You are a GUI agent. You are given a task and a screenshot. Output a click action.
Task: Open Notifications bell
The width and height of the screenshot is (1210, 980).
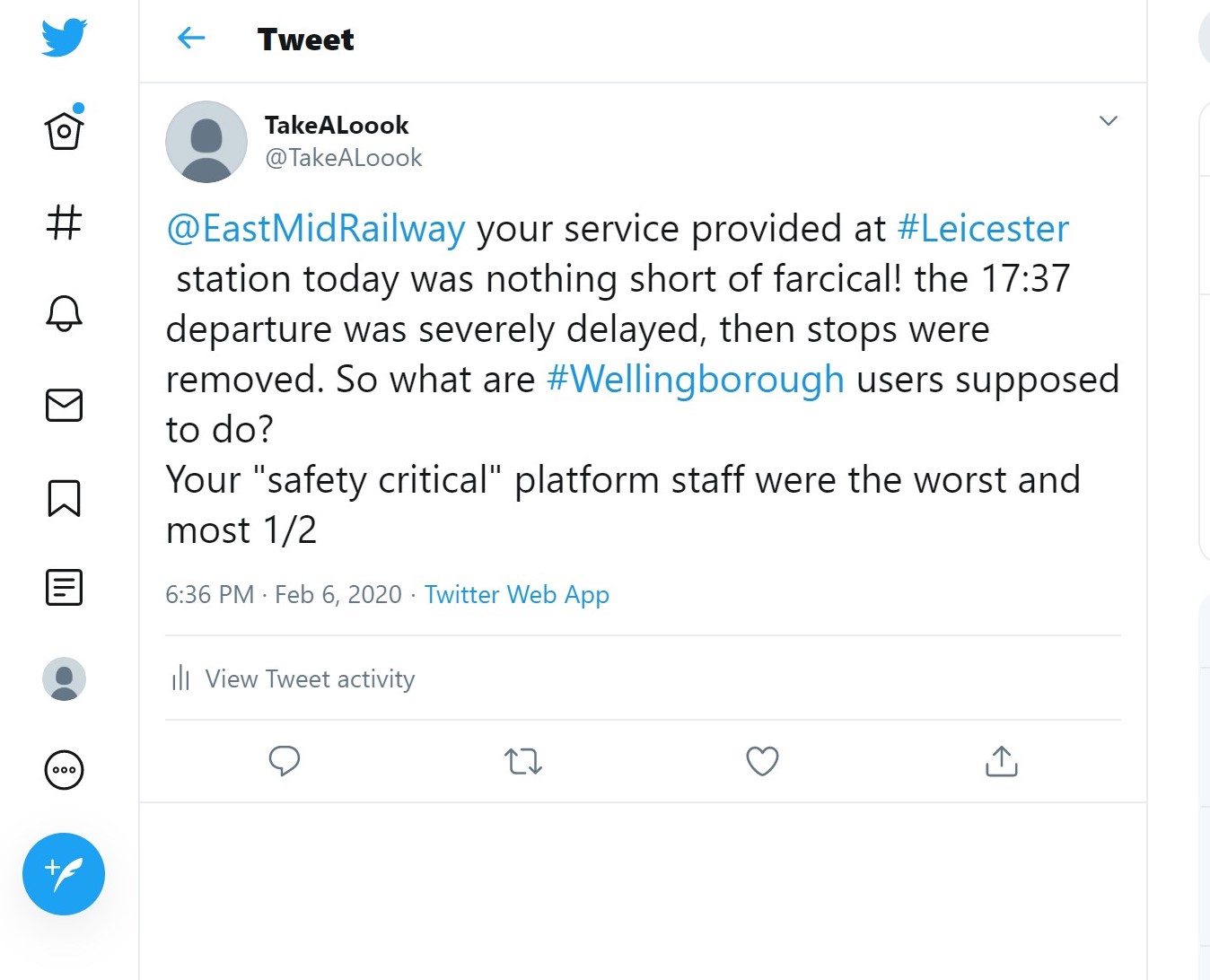click(63, 313)
